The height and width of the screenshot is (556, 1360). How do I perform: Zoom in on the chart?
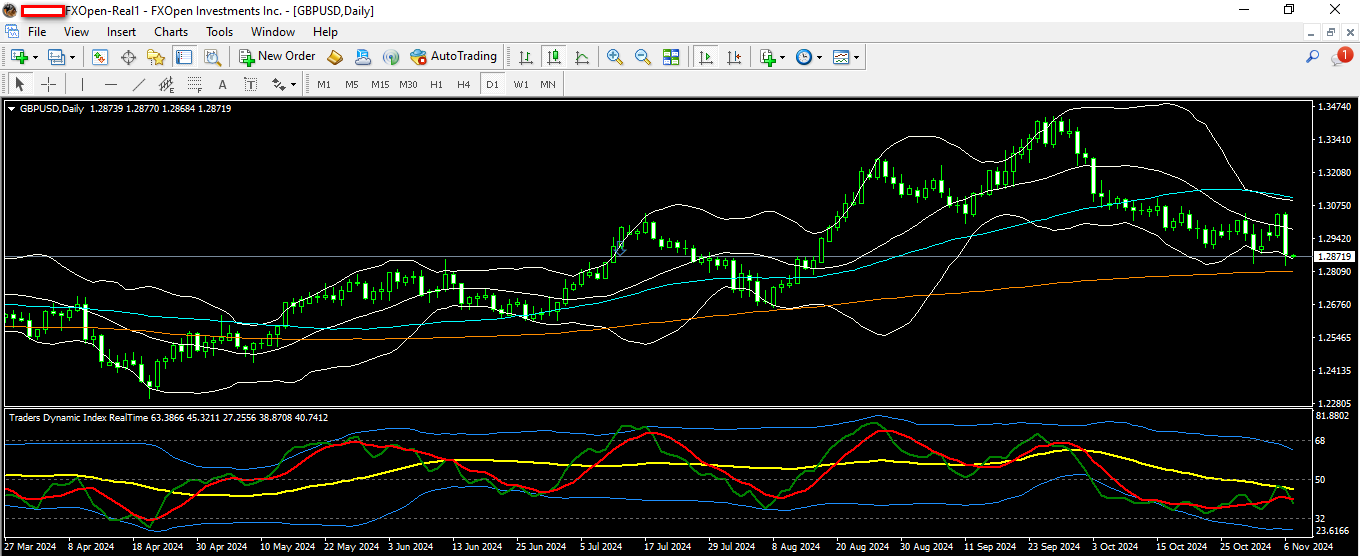tap(615, 57)
